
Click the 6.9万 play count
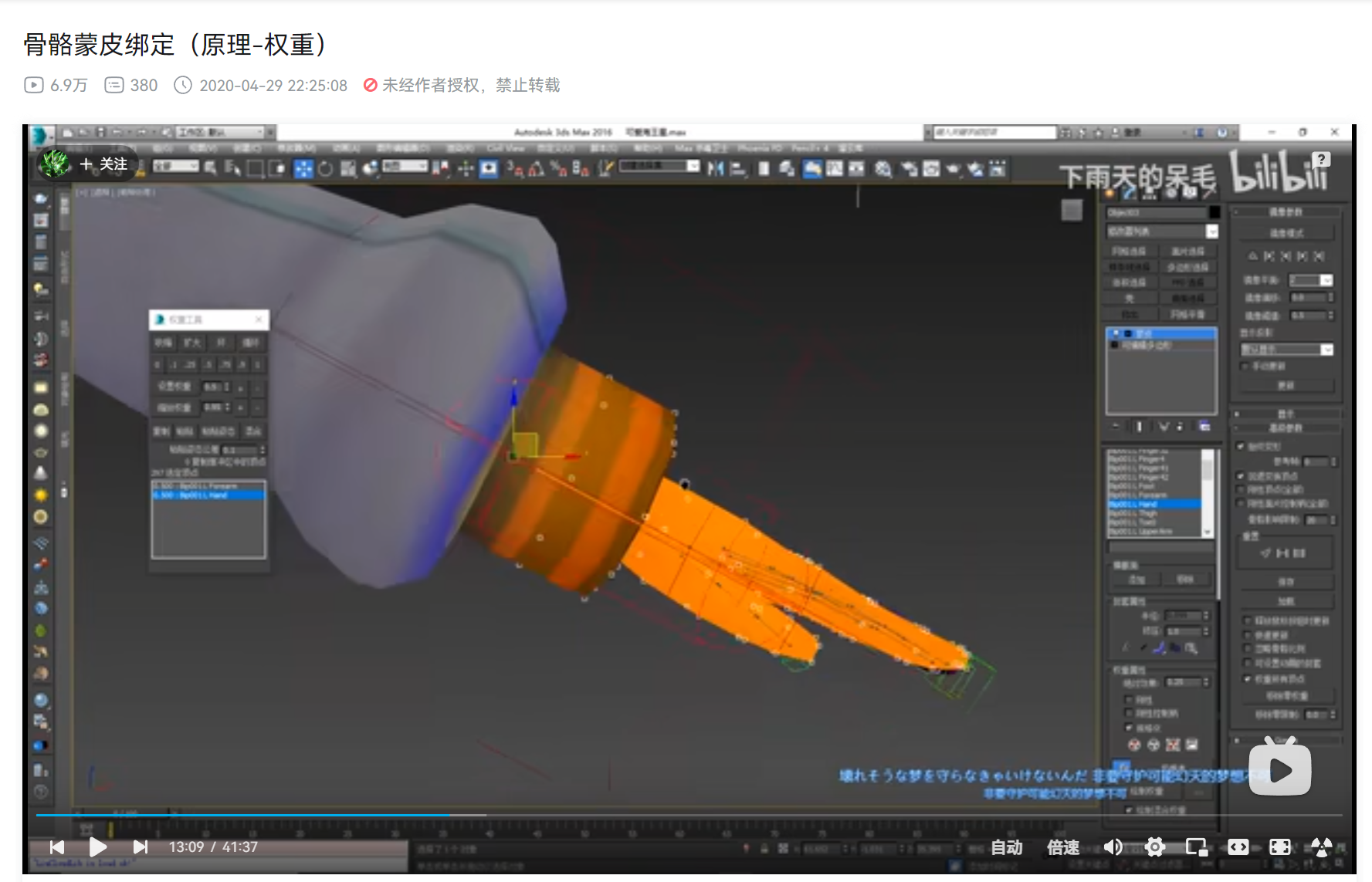pyautogui.click(x=56, y=85)
